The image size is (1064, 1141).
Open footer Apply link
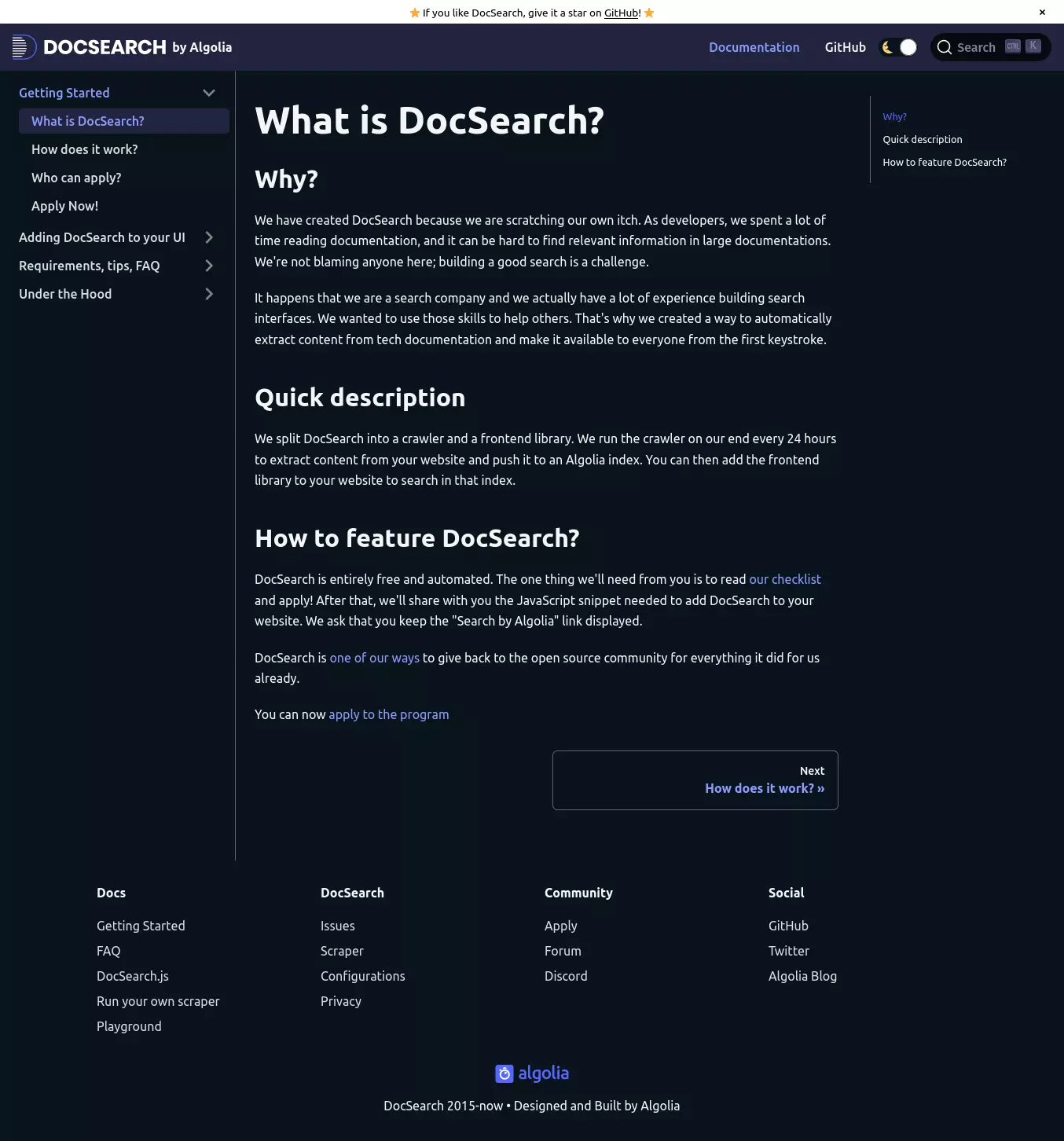point(561,926)
